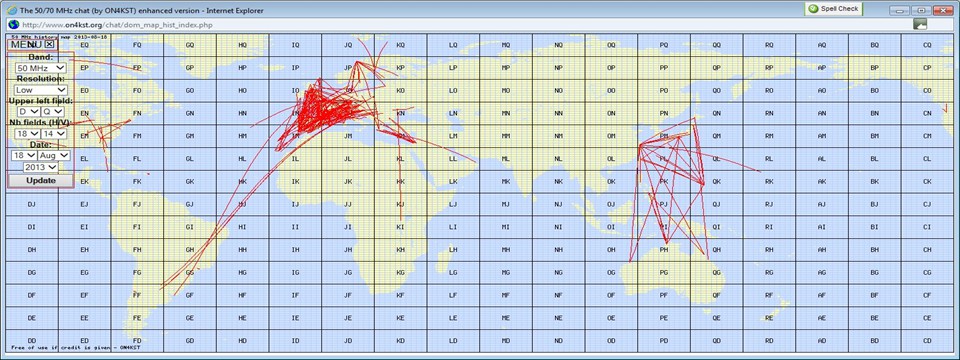Click the Update button
Screen dimensions: 960x360
tap(40, 181)
